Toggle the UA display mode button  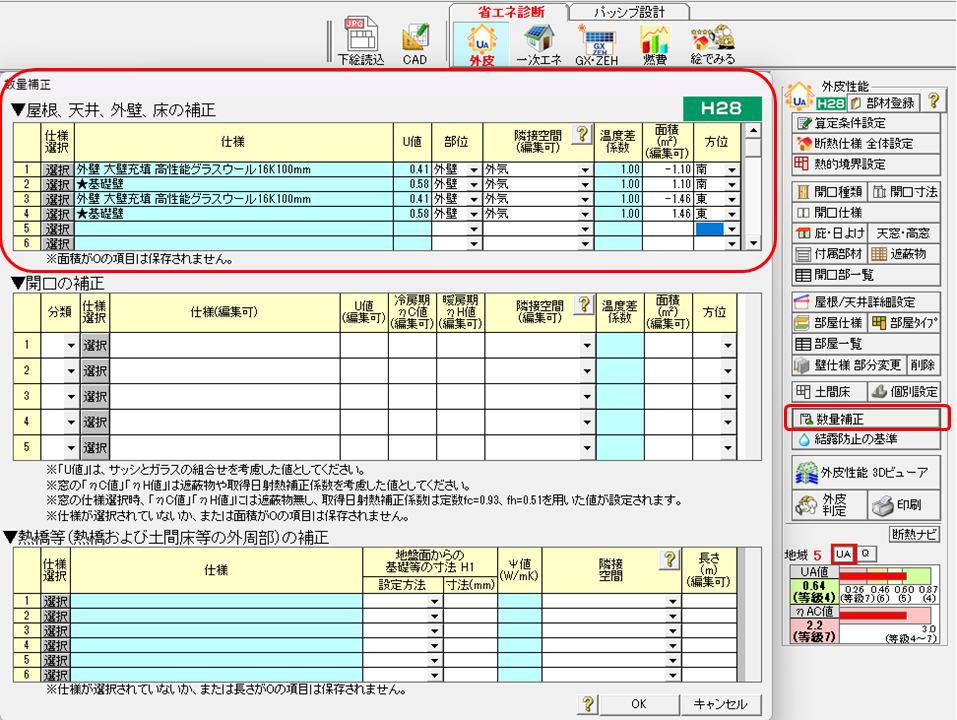click(x=843, y=553)
